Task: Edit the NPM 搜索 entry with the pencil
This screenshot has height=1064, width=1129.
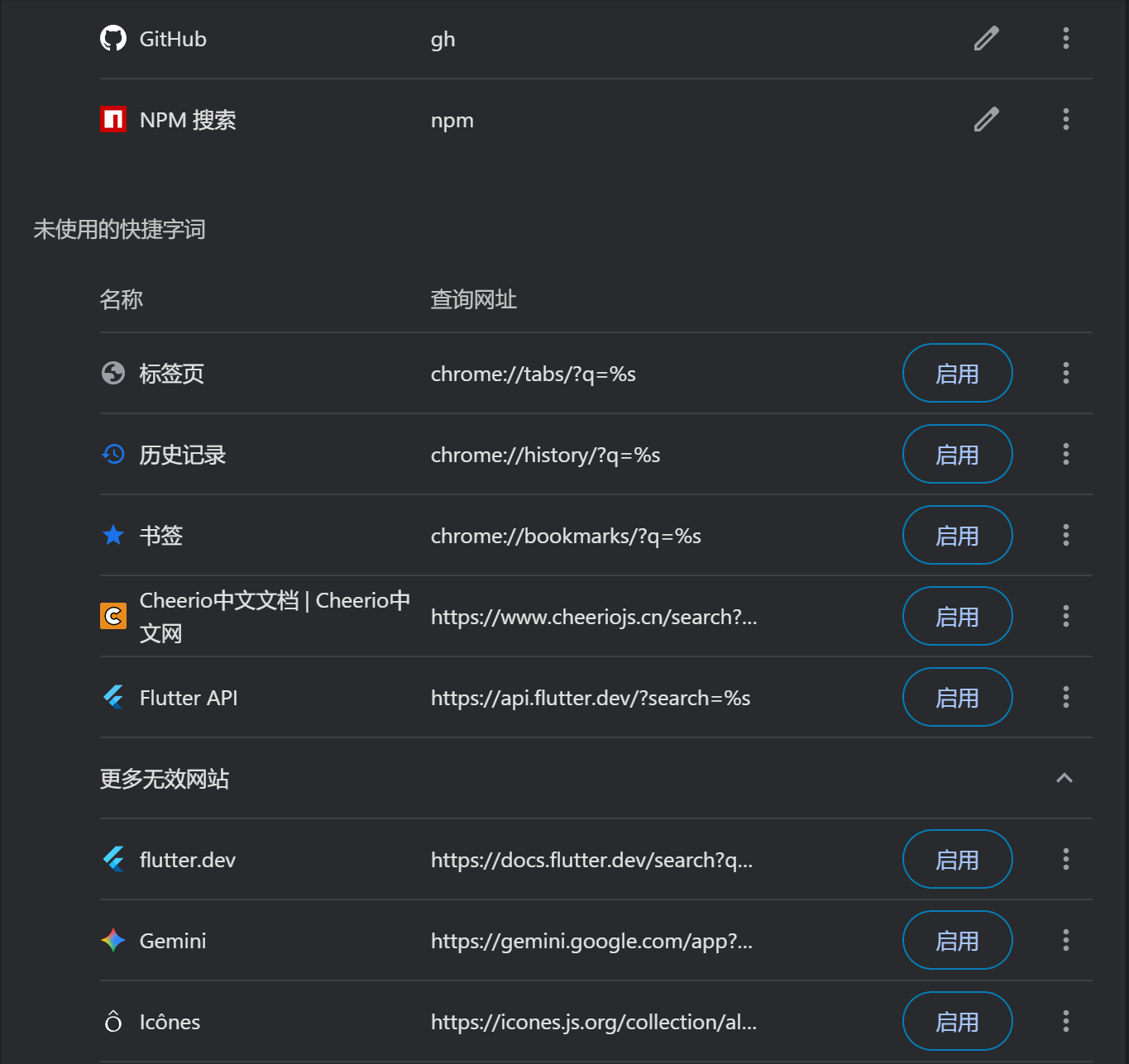Action: pyautogui.click(x=986, y=119)
